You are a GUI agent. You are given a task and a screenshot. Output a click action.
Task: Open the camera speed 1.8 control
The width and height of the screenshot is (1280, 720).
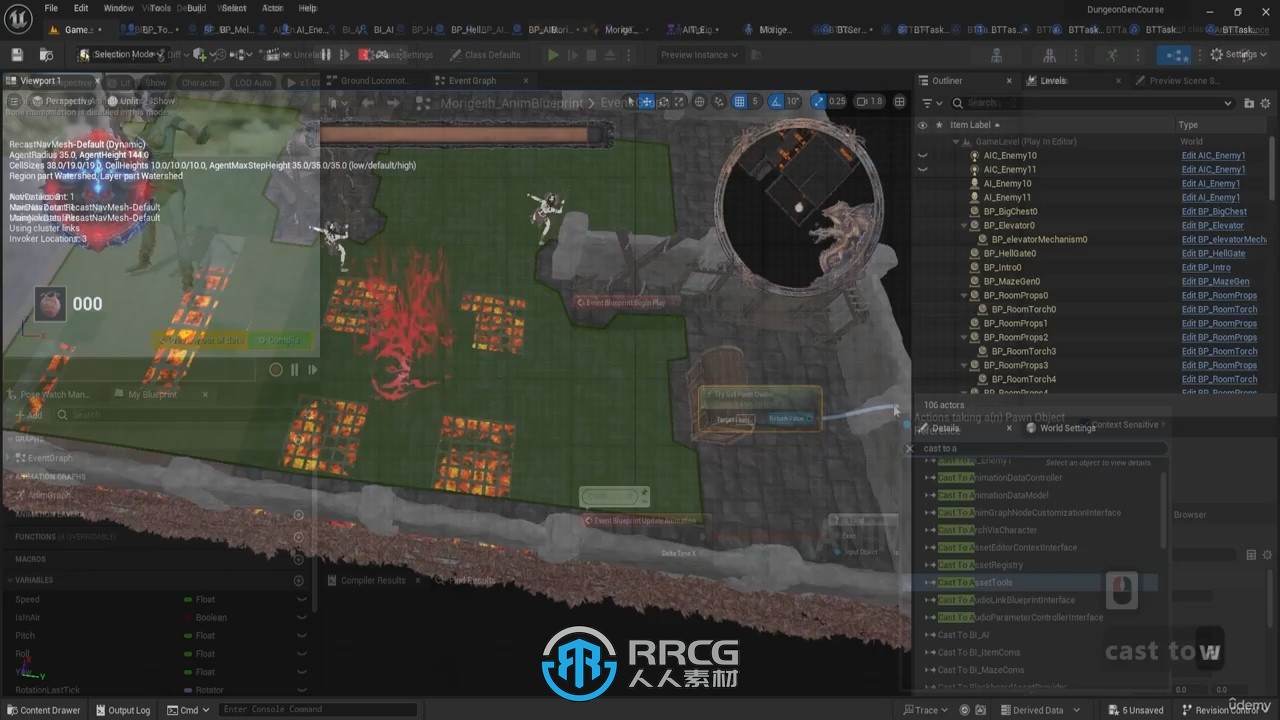click(870, 101)
